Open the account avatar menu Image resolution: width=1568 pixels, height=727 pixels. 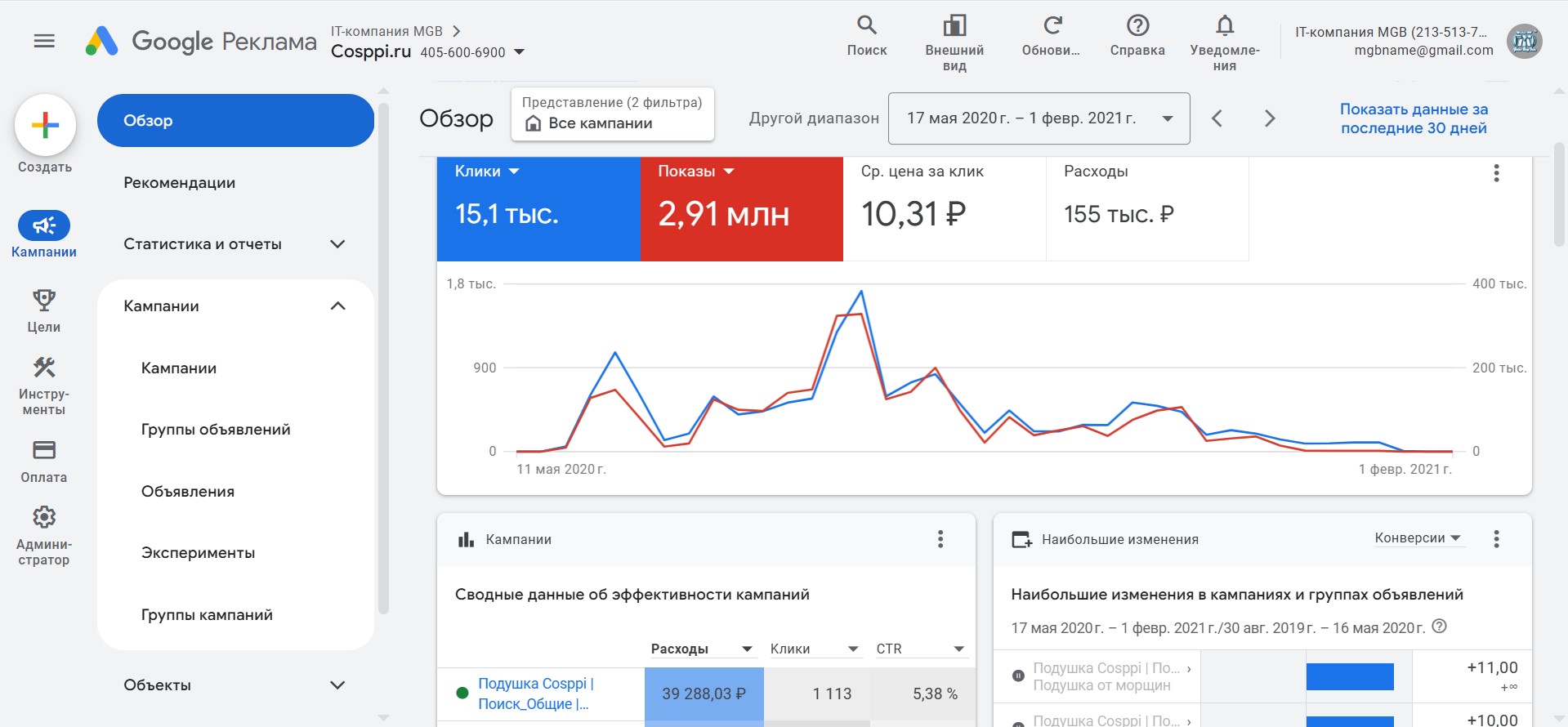[1525, 41]
